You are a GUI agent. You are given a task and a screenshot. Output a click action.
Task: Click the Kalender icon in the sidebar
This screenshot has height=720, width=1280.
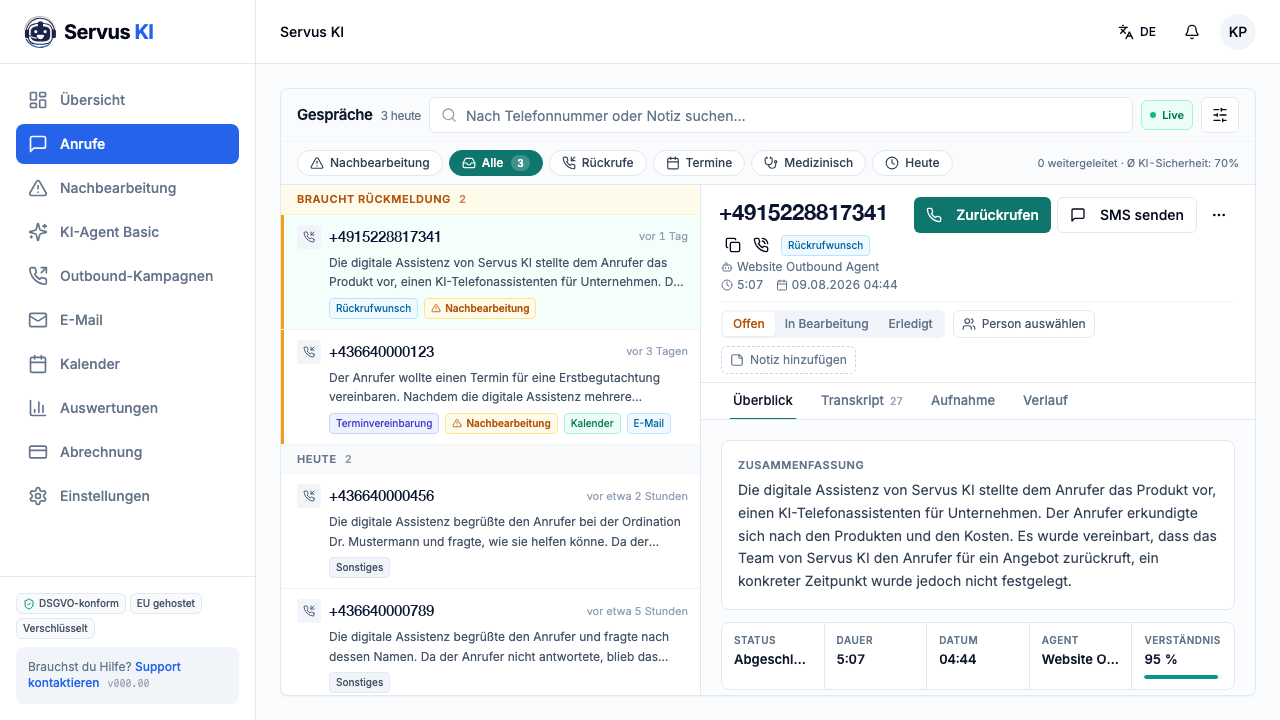[38, 364]
